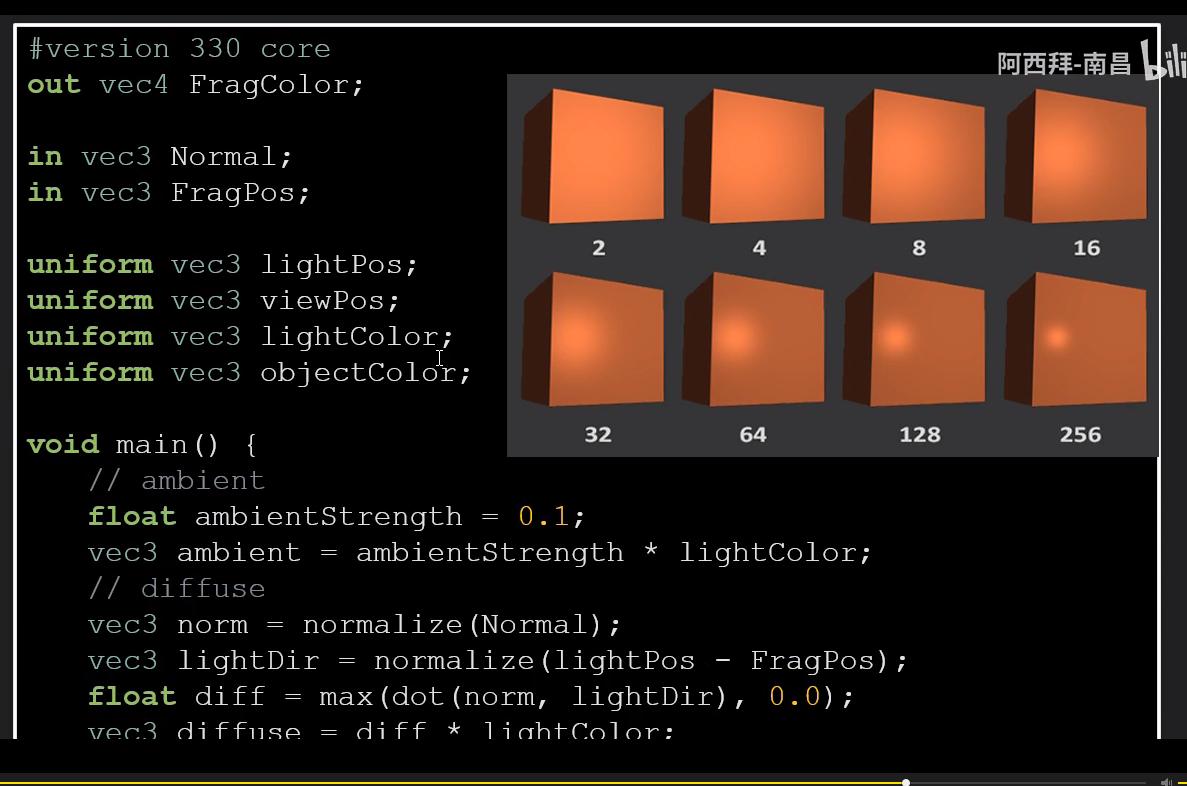
Task: Click the cube image labeled 64
Action: pyautogui.click(x=753, y=340)
